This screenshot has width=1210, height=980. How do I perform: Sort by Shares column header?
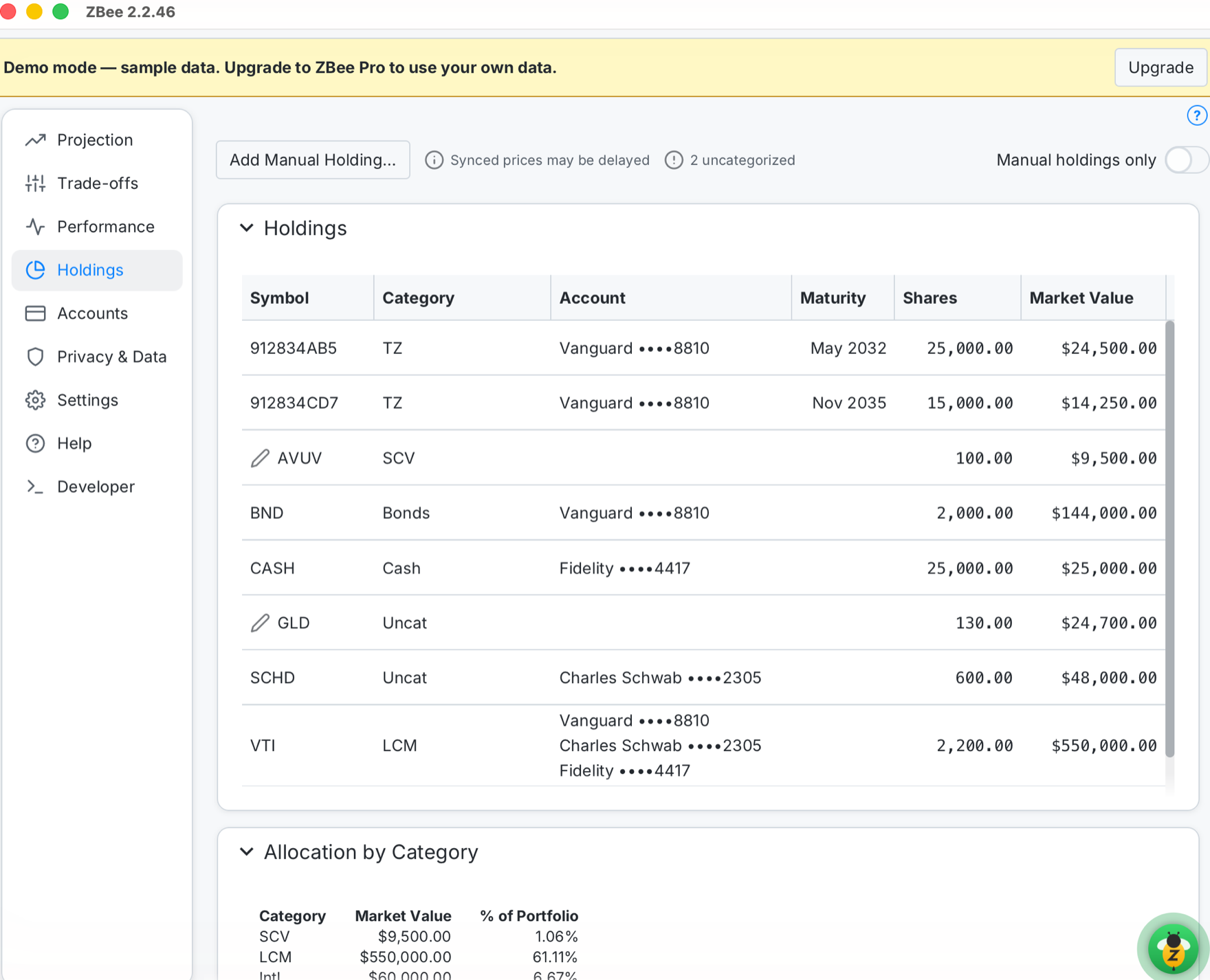(x=958, y=298)
